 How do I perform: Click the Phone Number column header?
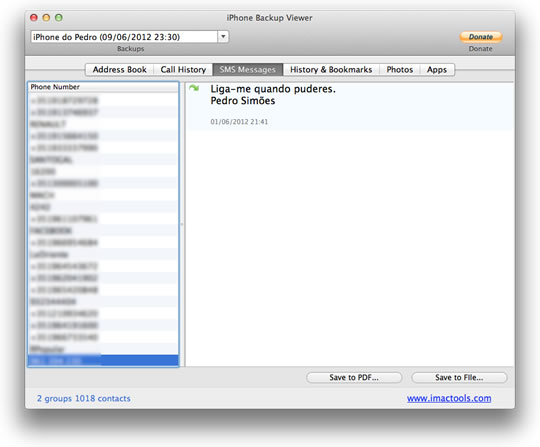[x=103, y=87]
